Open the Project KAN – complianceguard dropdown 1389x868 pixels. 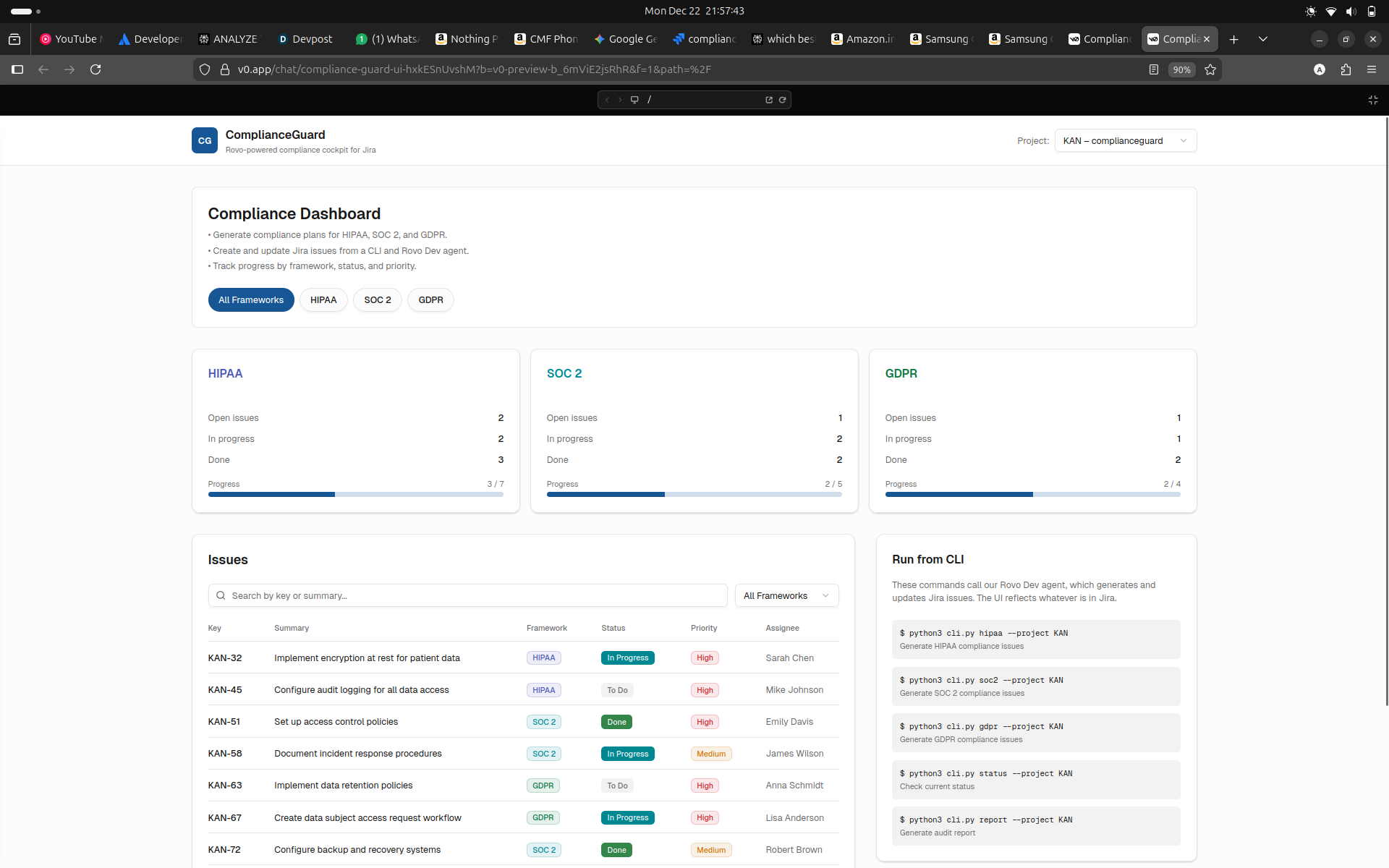(x=1125, y=141)
